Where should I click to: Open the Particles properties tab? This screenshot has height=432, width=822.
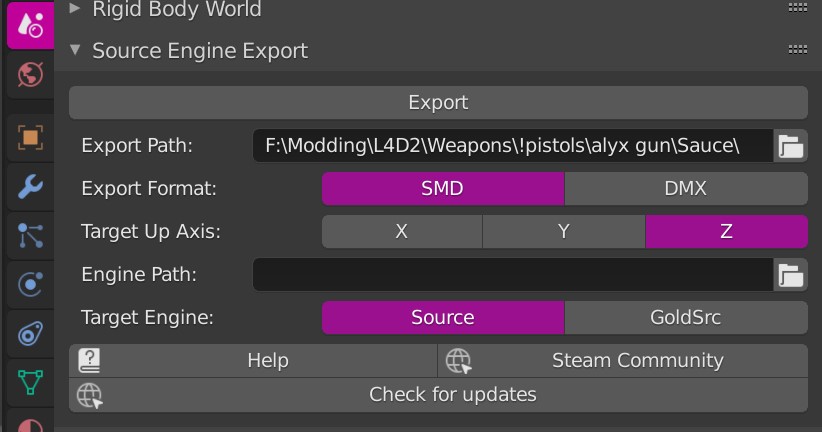pos(30,235)
